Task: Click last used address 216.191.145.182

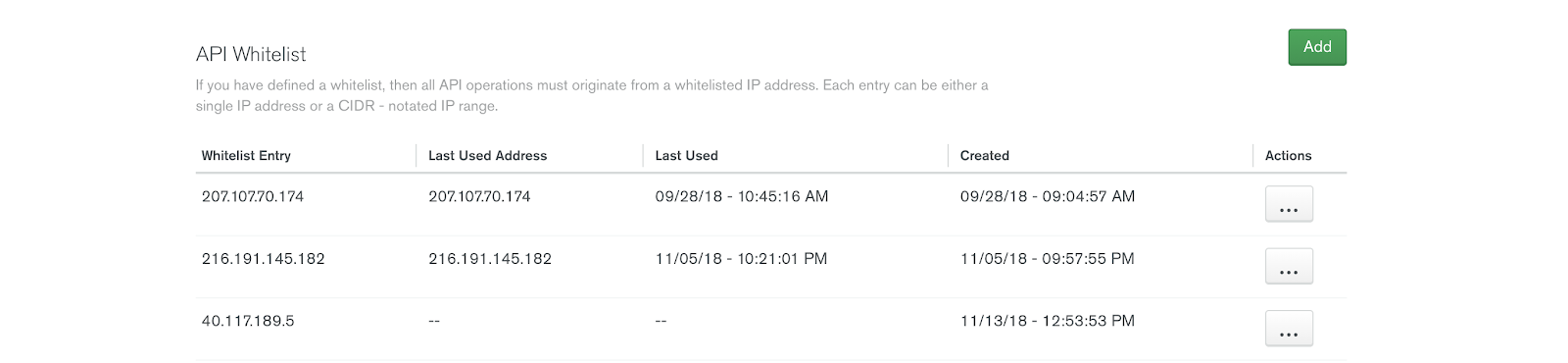Action: [490, 259]
